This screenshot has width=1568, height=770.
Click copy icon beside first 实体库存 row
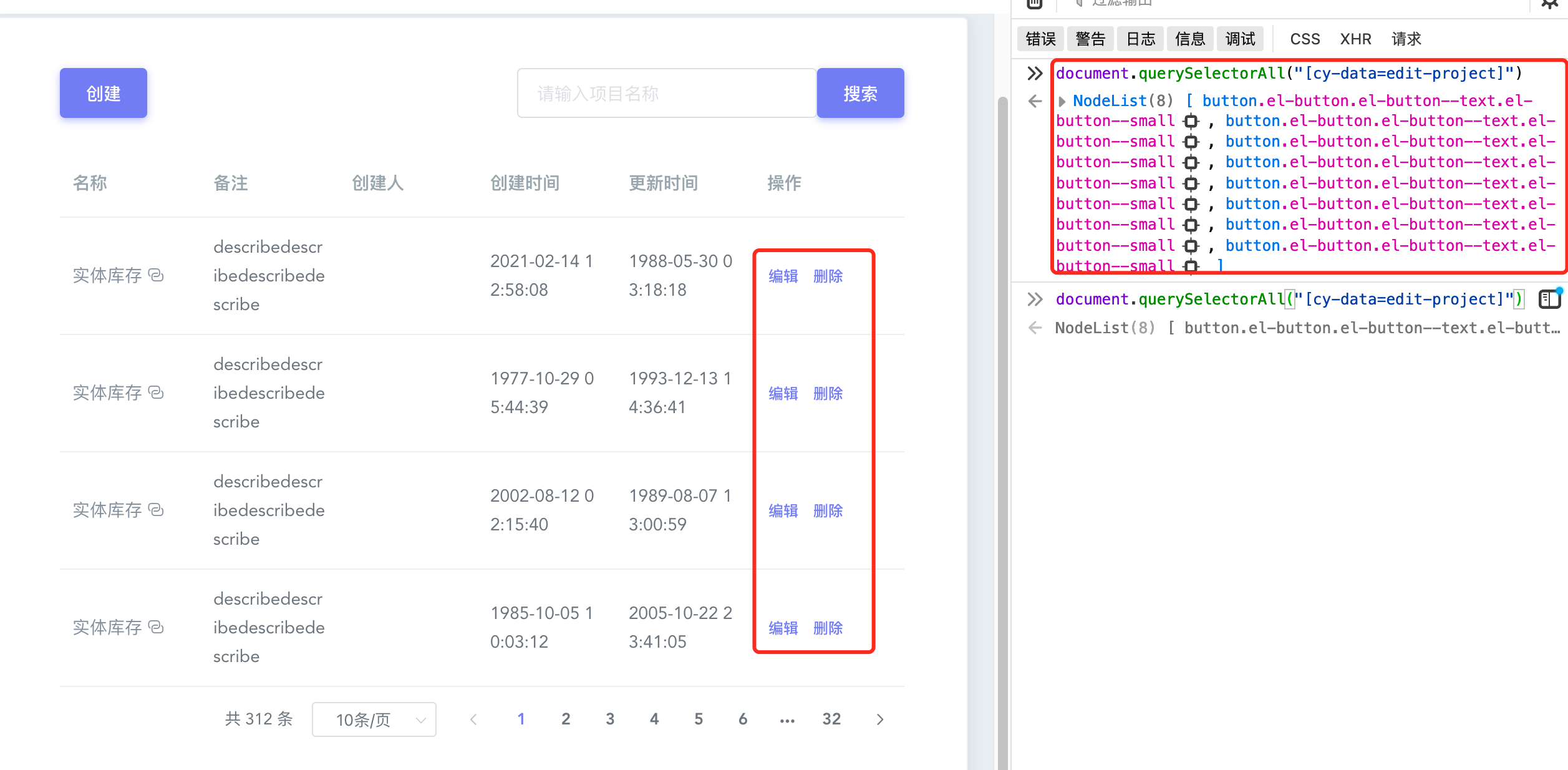(156, 275)
